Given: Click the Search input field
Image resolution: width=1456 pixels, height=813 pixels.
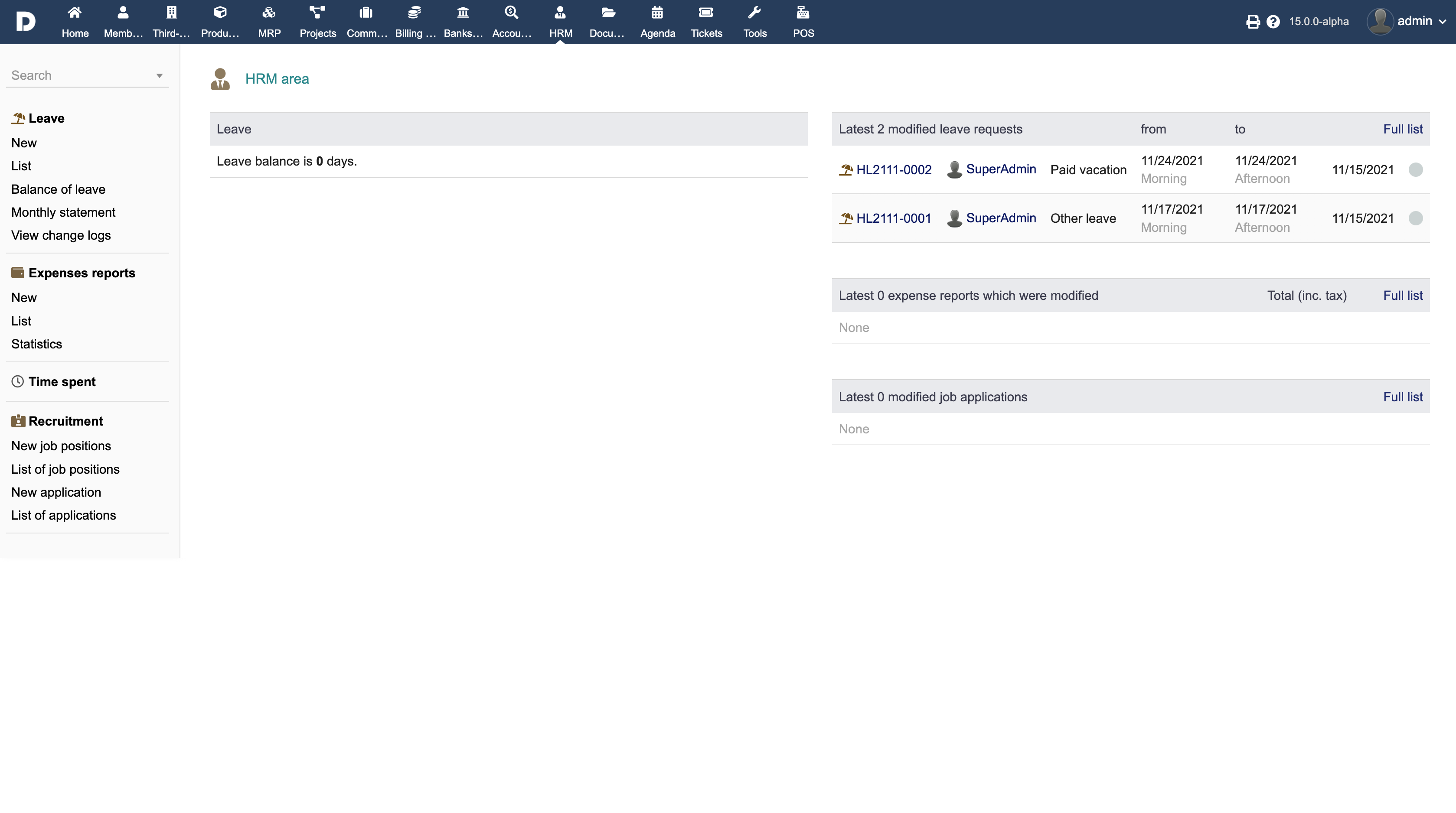Looking at the screenshot, I should [x=79, y=76].
